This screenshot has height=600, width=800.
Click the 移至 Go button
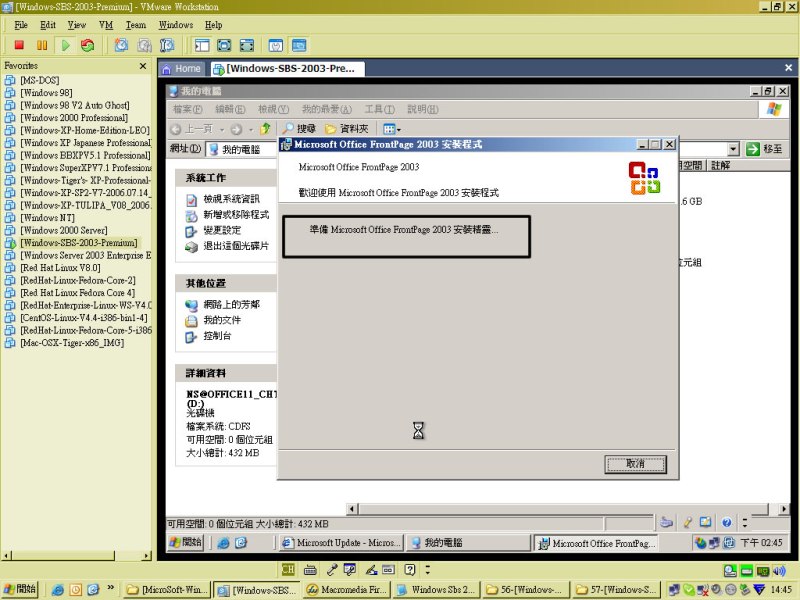pos(764,149)
